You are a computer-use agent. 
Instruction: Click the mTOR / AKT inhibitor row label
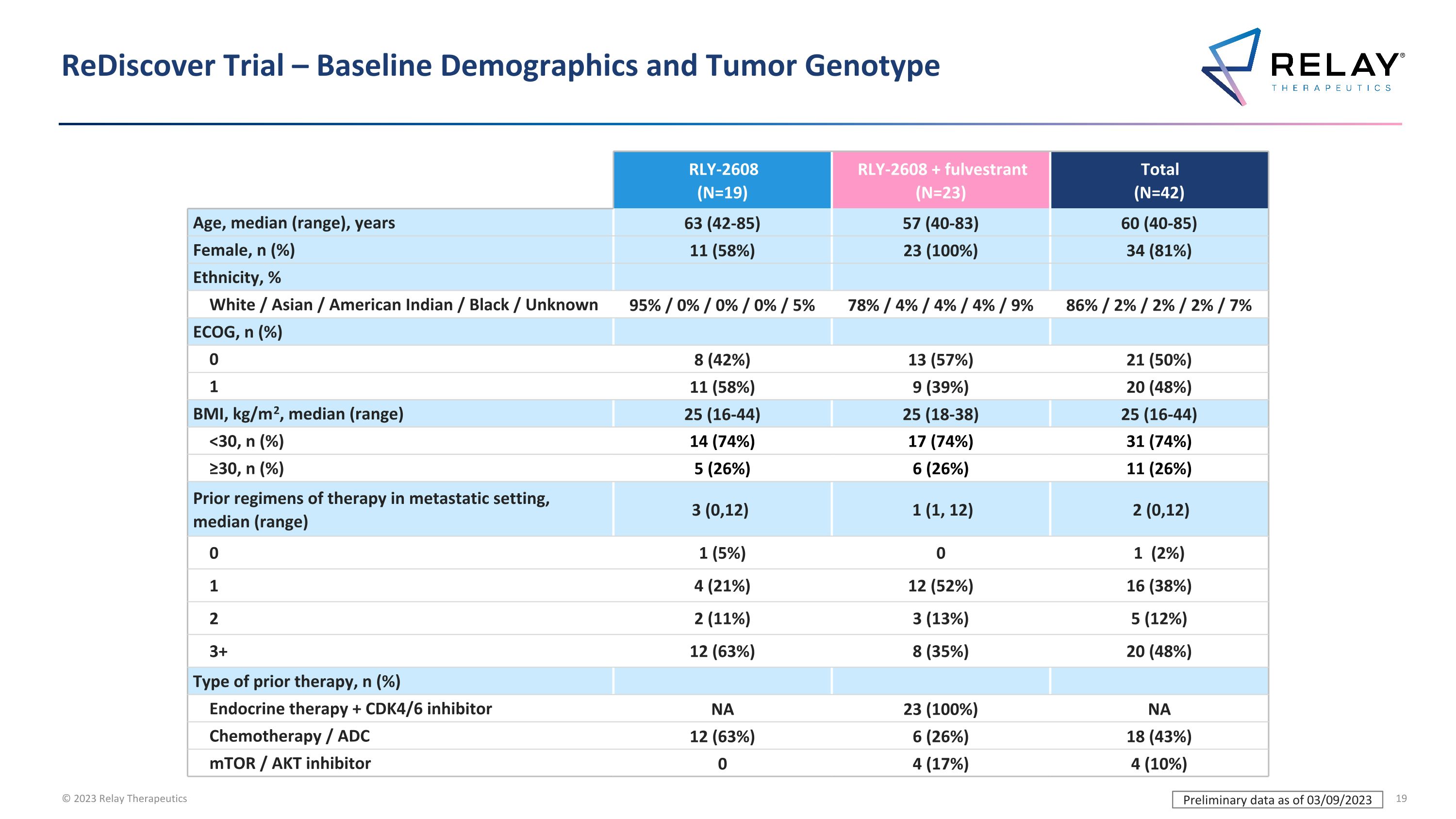coord(290,763)
